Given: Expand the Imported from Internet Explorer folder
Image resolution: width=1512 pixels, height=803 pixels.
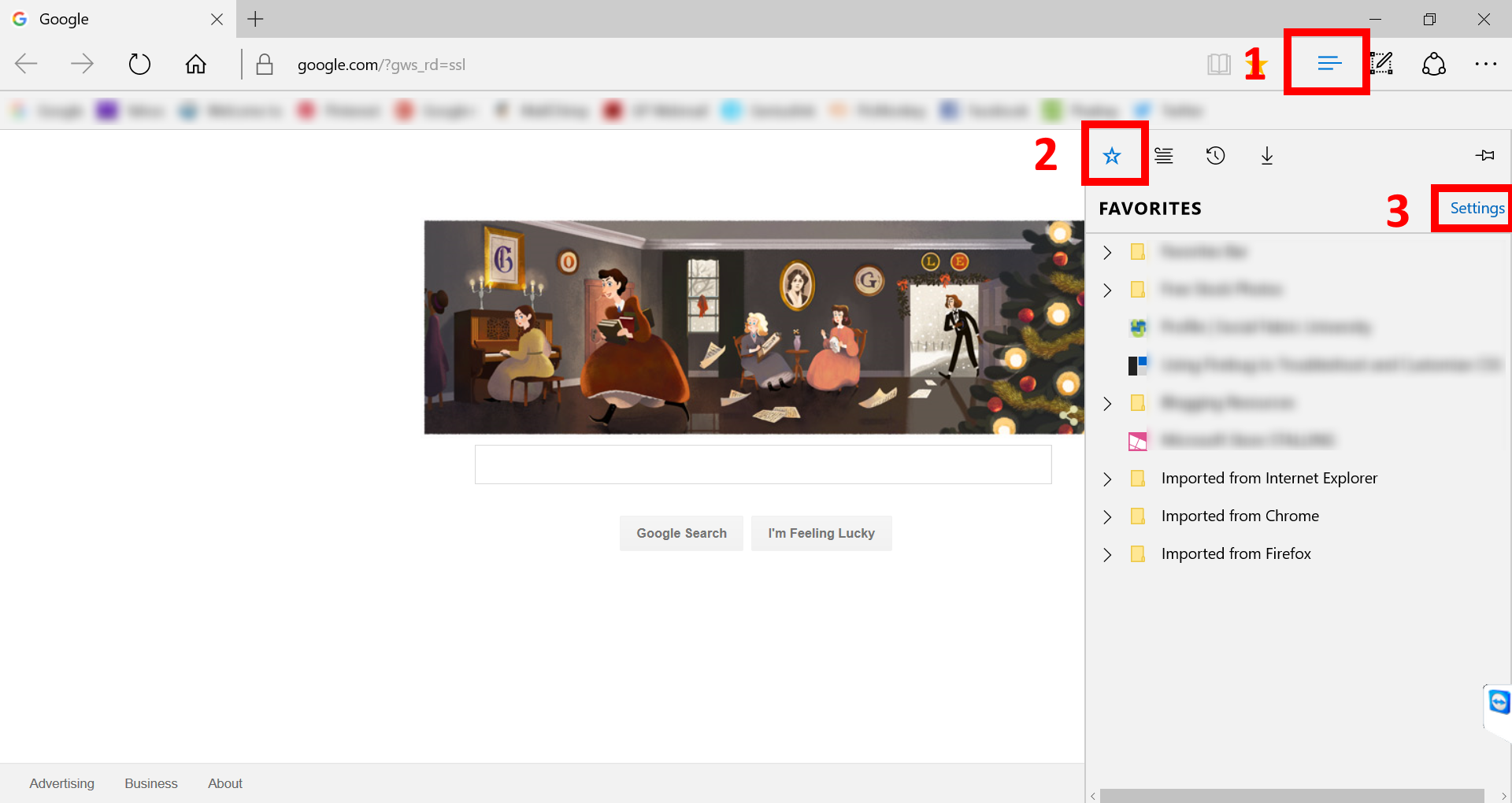Looking at the screenshot, I should click(x=1107, y=479).
